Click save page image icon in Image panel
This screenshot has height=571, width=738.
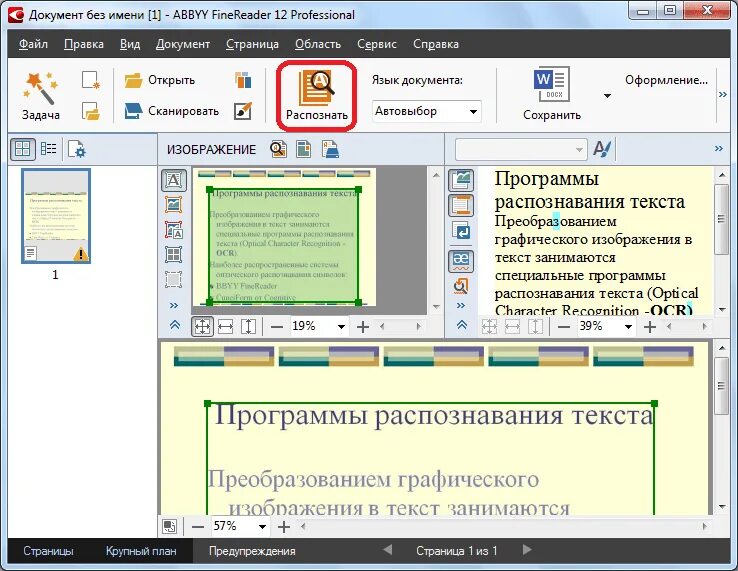tap(330, 149)
